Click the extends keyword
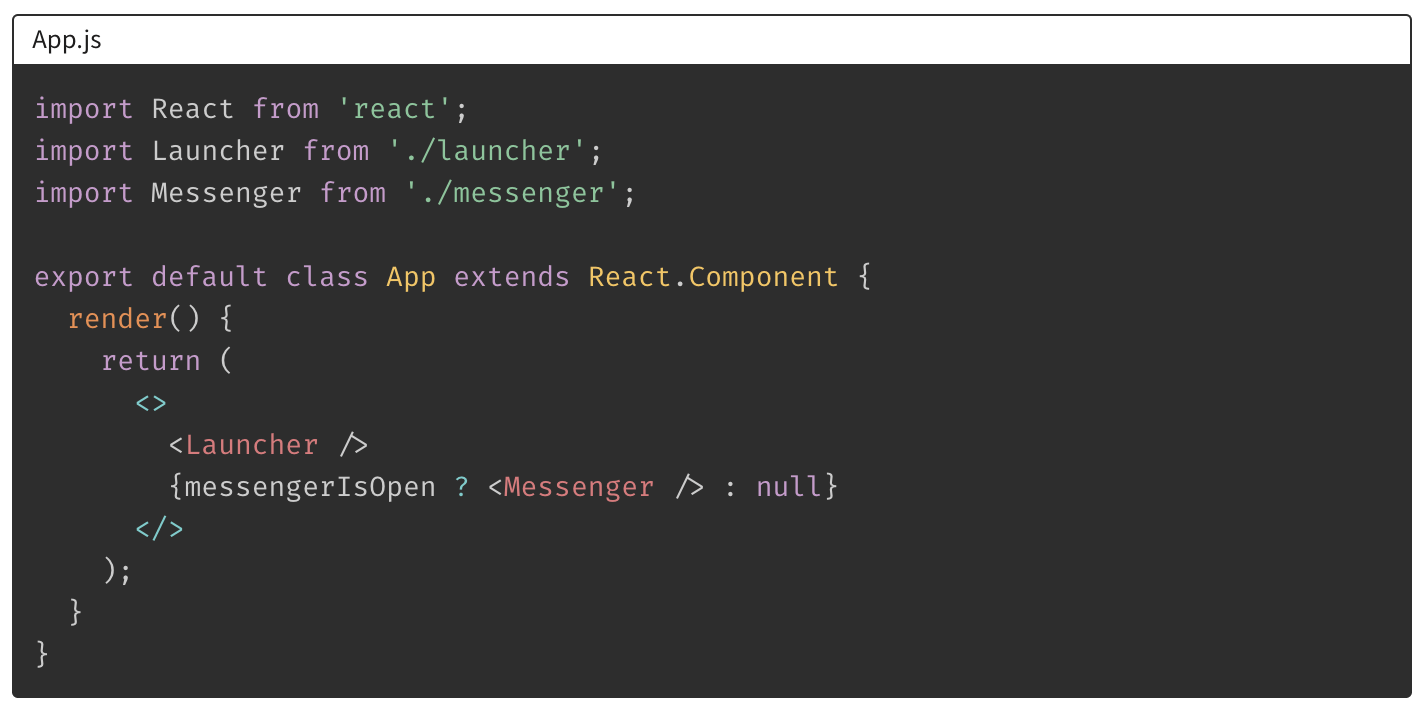 click(512, 277)
